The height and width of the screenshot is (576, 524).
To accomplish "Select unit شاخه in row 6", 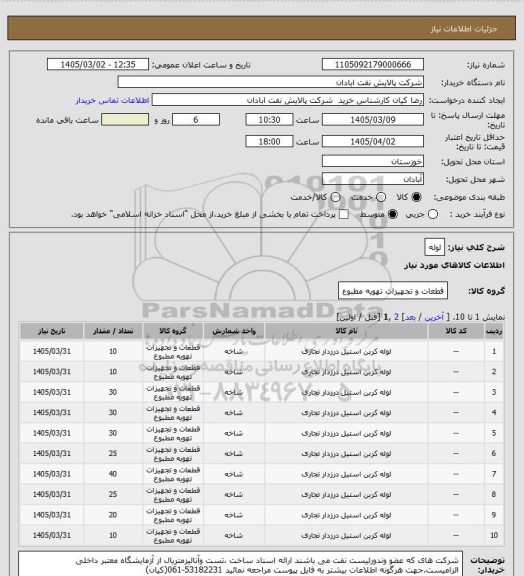I will coord(234,454).
